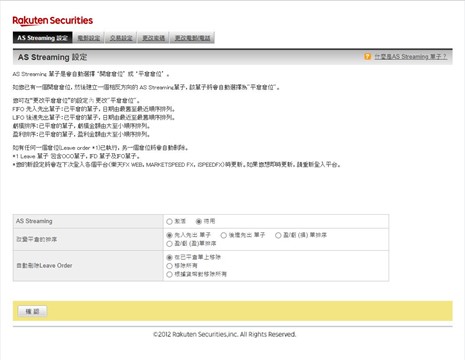The image size is (465, 360).
Task: Click the note line mentioning 'MARKETSPEED FX'
Action: (177, 165)
